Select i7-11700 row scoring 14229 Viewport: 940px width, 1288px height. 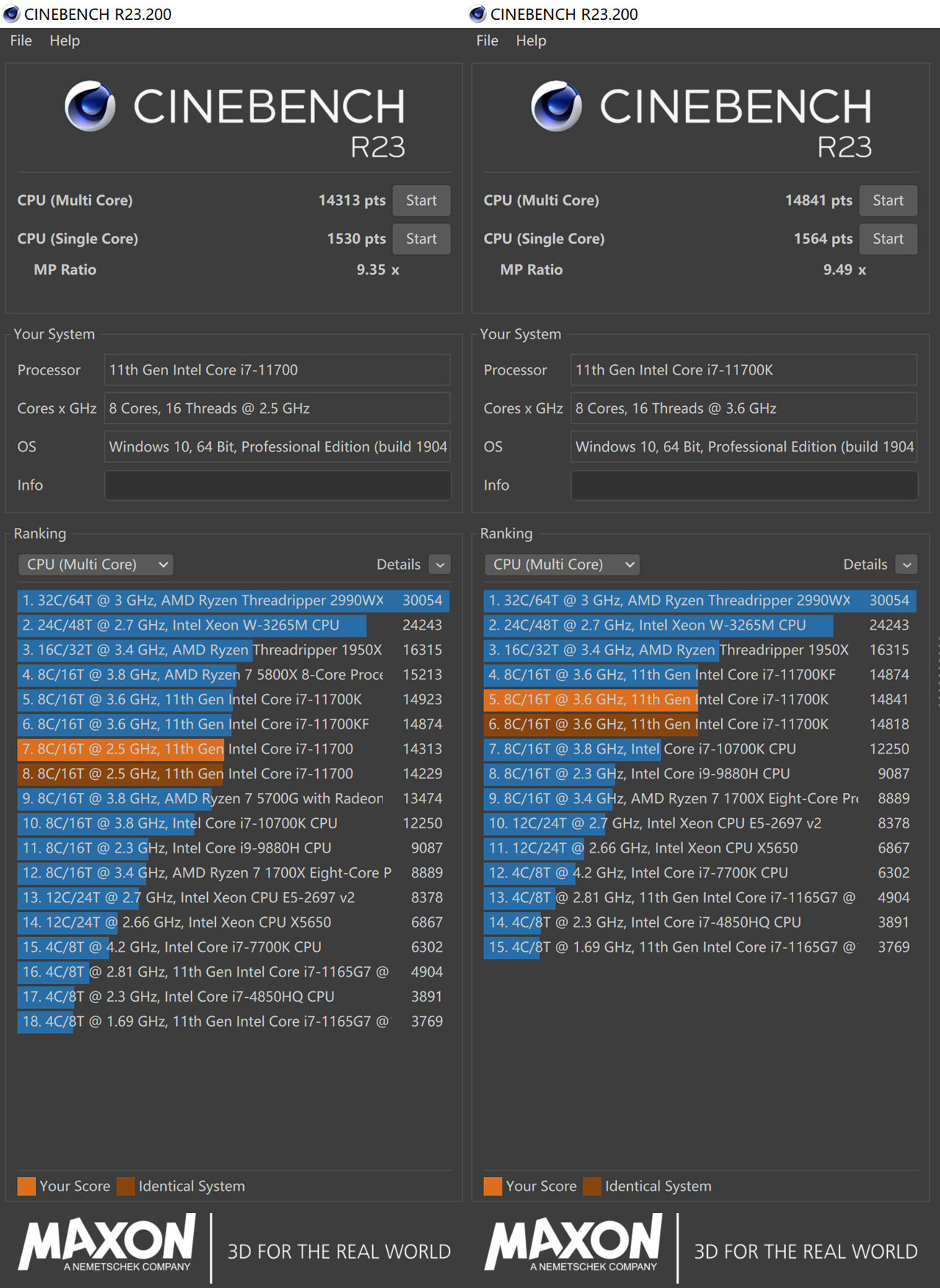pos(234,774)
